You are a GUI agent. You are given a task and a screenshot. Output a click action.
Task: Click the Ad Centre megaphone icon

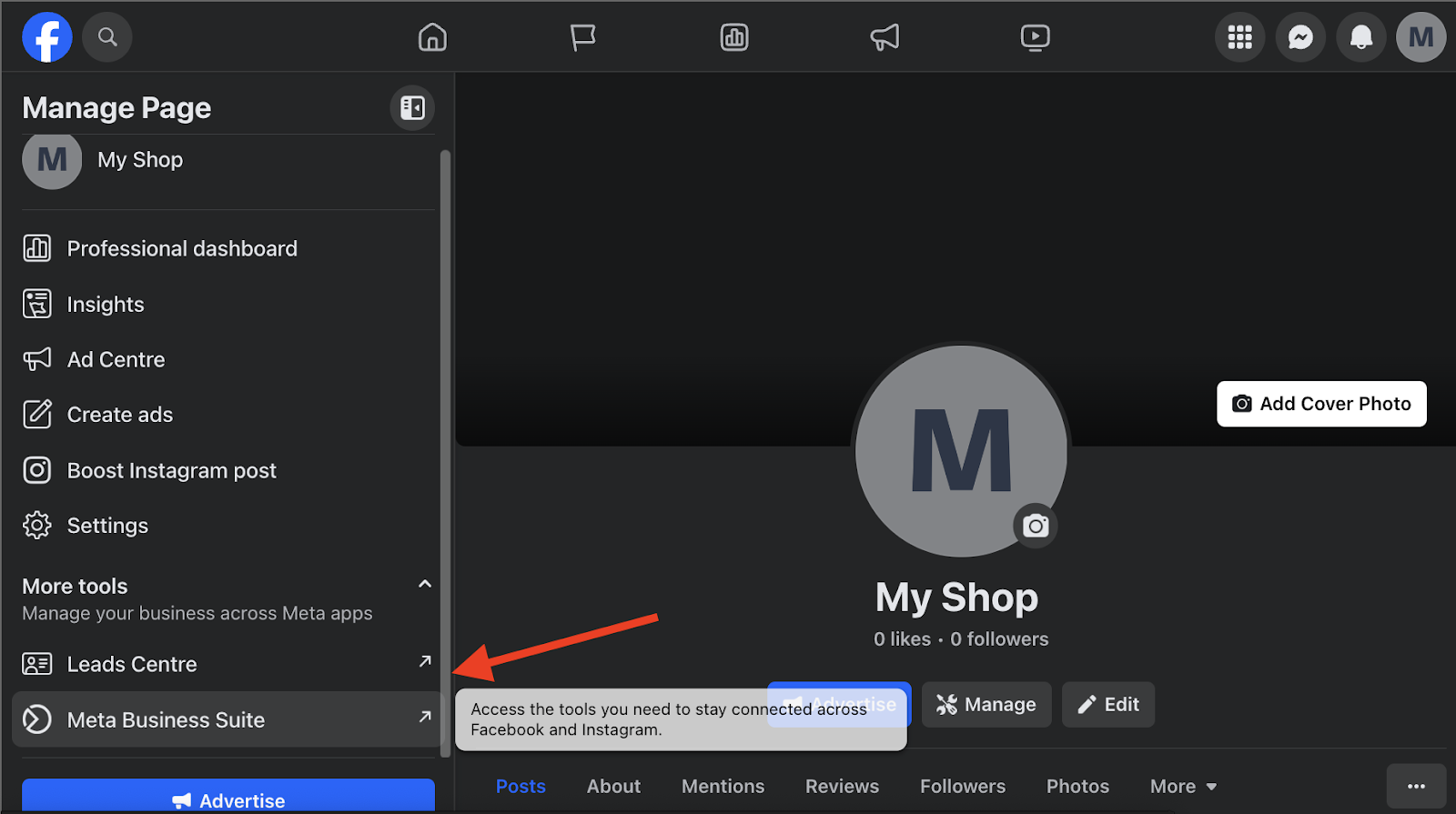[x=37, y=359]
